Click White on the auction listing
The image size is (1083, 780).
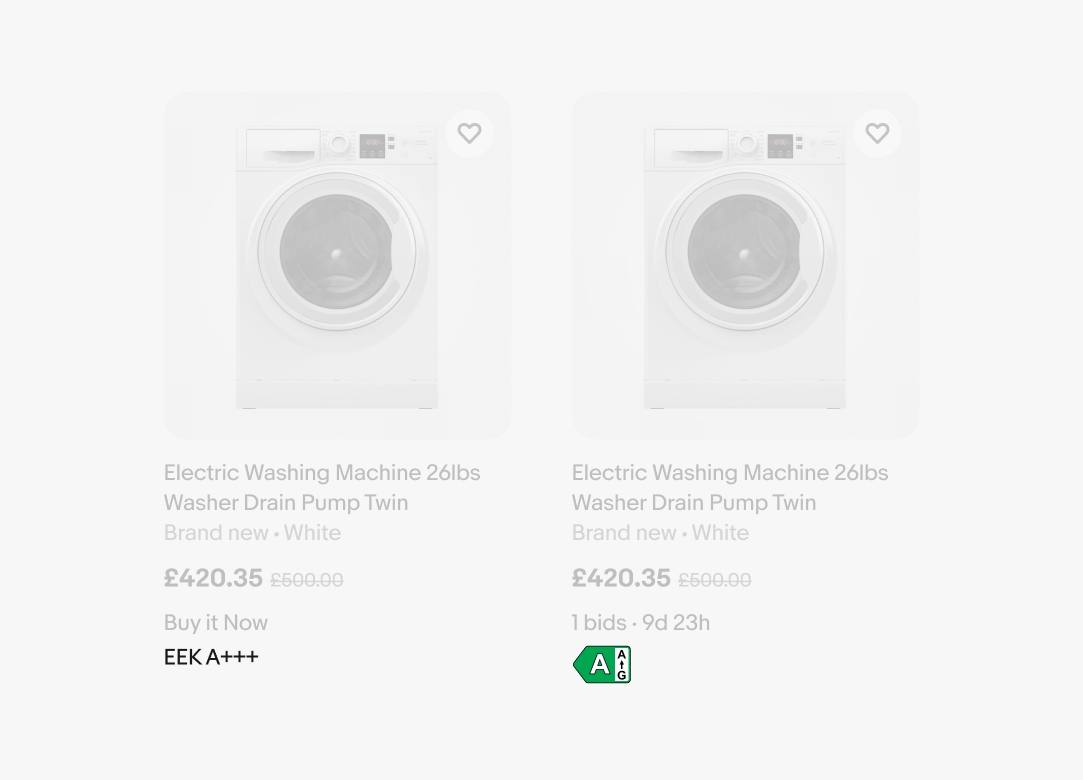pyautogui.click(x=720, y=533)
